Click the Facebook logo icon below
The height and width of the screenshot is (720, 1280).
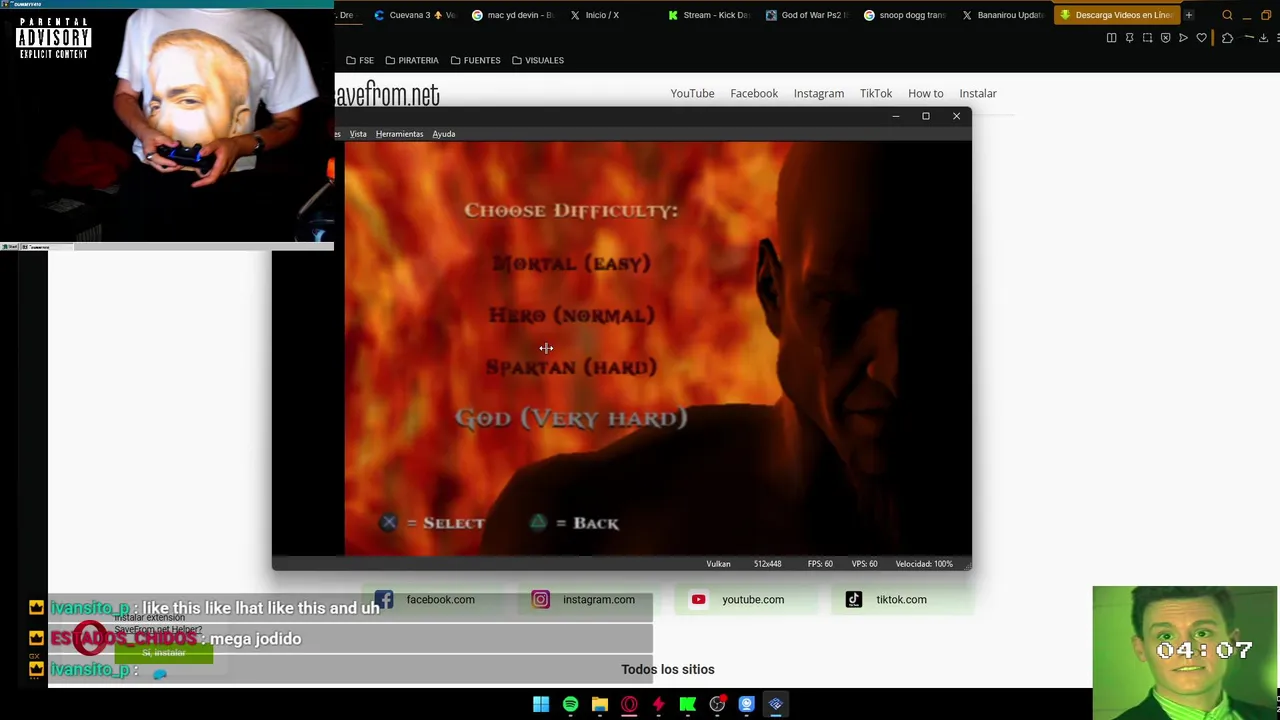click(384, 600)
